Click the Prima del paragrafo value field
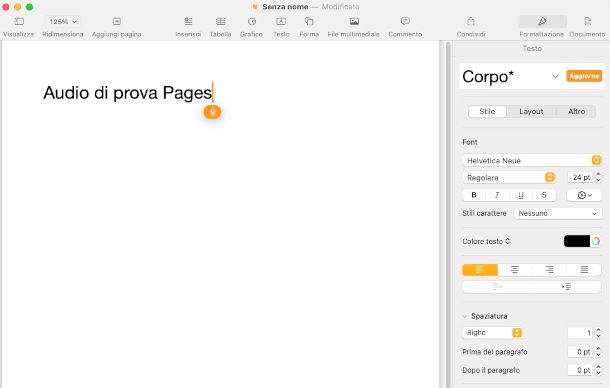The width and height of the screenshot is (610, 388). 580,351
